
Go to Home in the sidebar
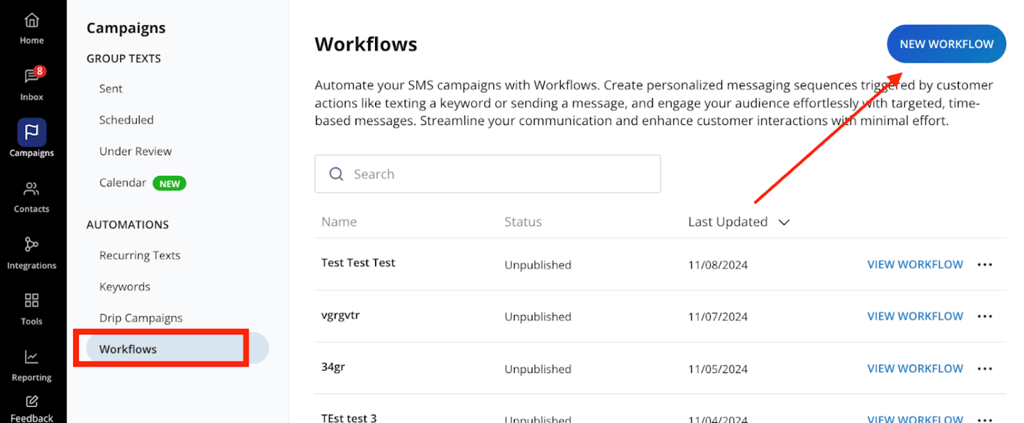[31, 28]
